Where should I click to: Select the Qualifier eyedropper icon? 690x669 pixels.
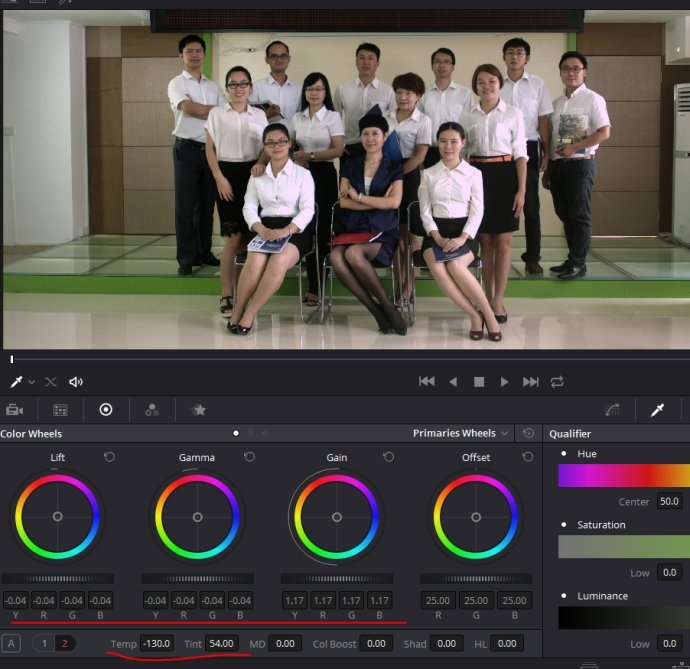click(658, 410)
